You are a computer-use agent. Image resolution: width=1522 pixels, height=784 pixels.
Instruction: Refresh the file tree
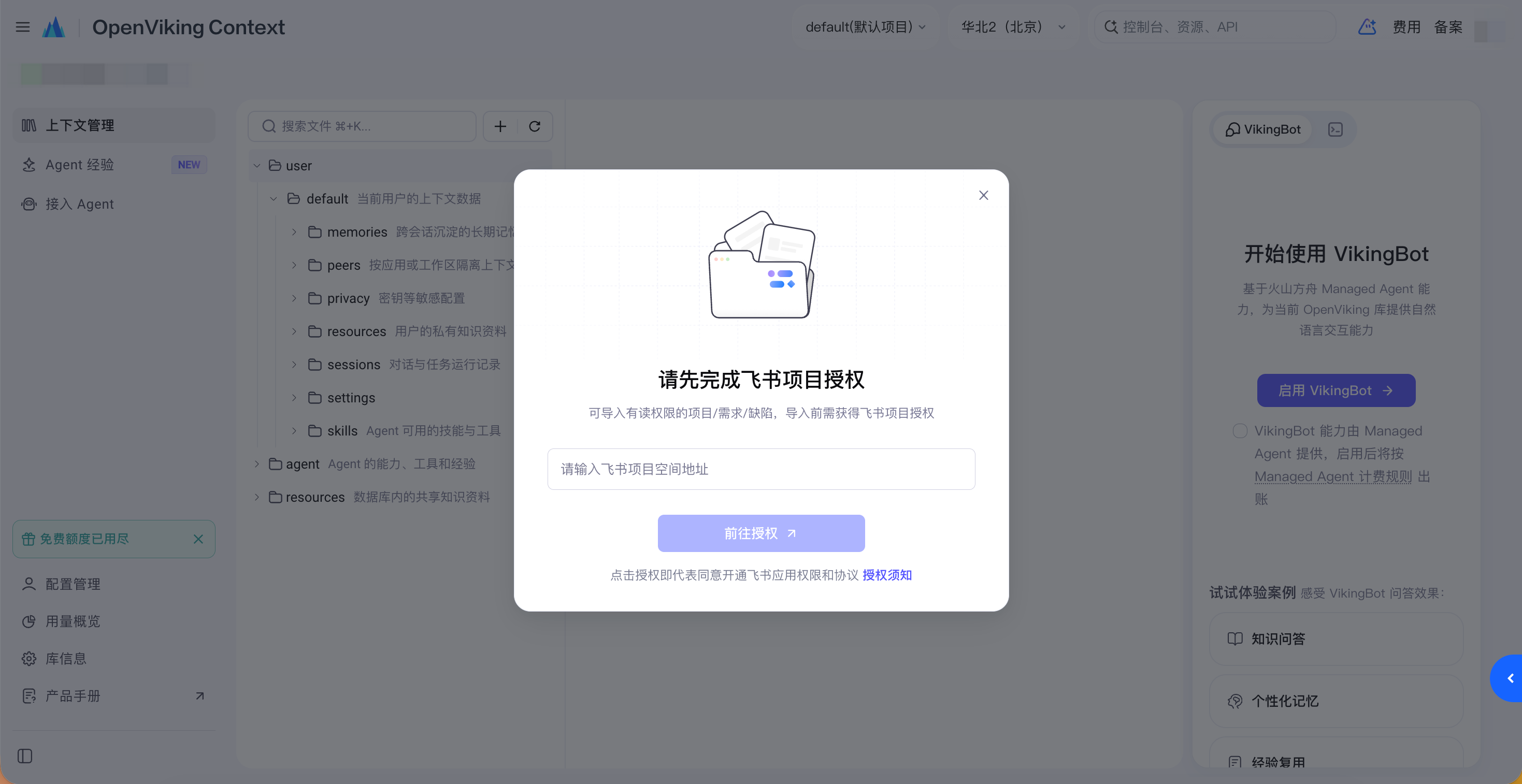tap(535, 126)
